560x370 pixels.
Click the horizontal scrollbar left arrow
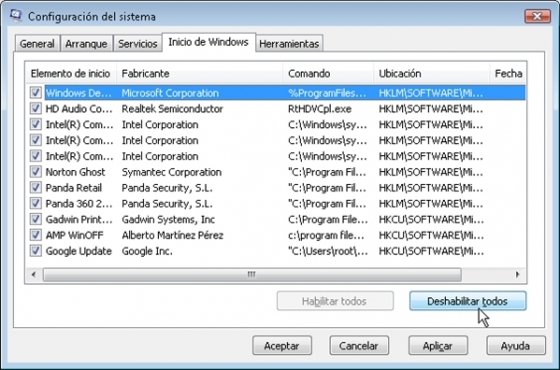[34, 275]
